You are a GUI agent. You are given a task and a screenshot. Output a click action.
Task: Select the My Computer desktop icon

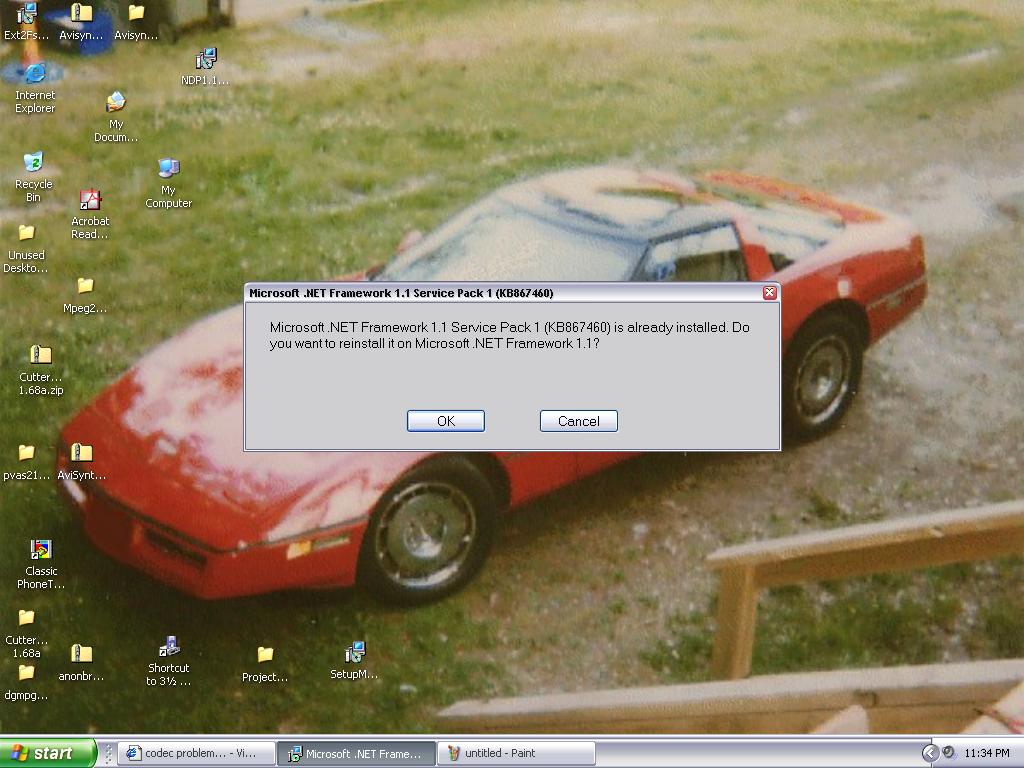[168, 183]
